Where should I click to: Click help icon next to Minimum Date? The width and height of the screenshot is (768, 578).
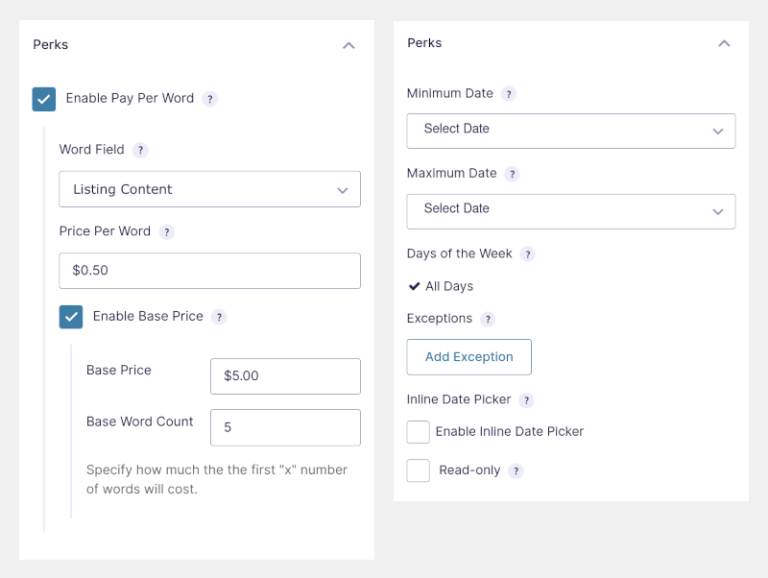(x=508, y=94)
